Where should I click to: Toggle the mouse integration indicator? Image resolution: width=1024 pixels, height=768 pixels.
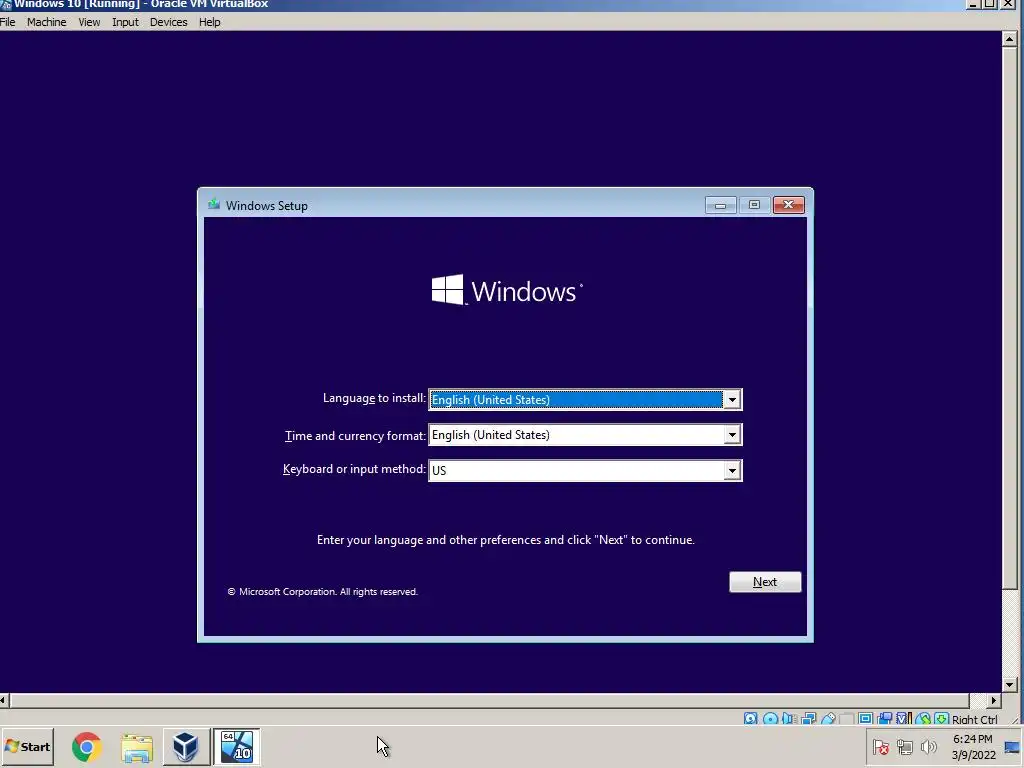click(x=923, y=719)
